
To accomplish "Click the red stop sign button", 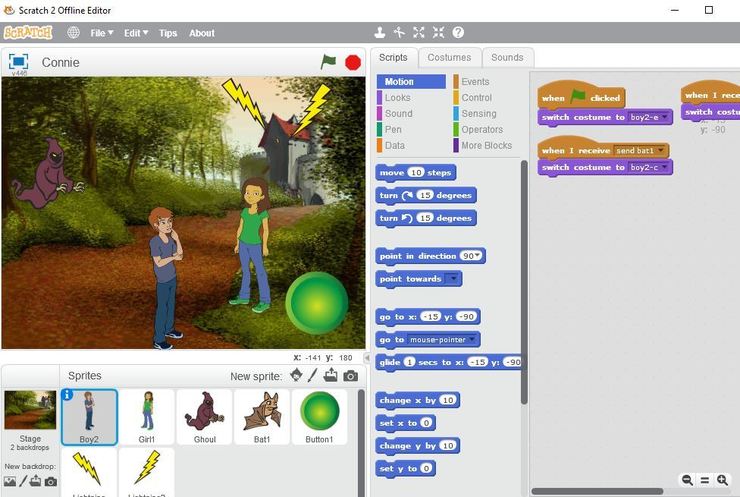I will tap(353, 62).
